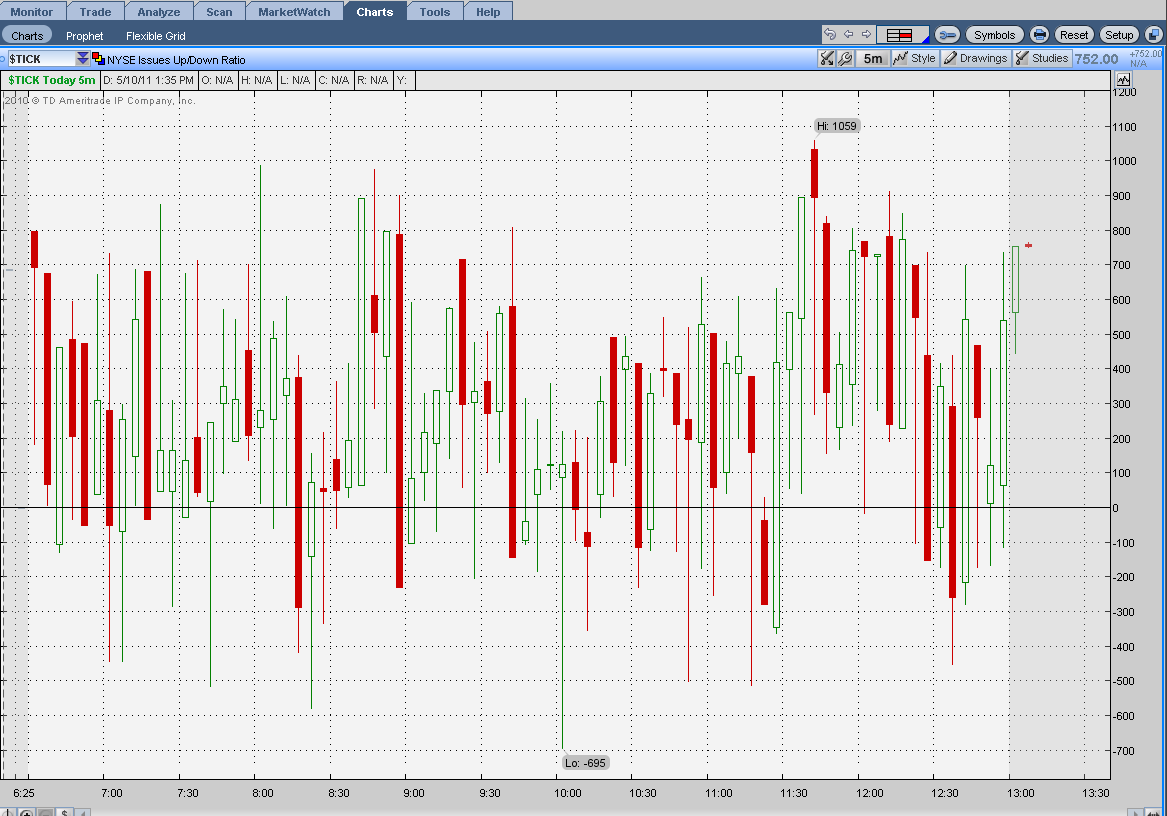
Task: Open the Drawings menu
Action: pyautogui.click(x=976, y=58)
